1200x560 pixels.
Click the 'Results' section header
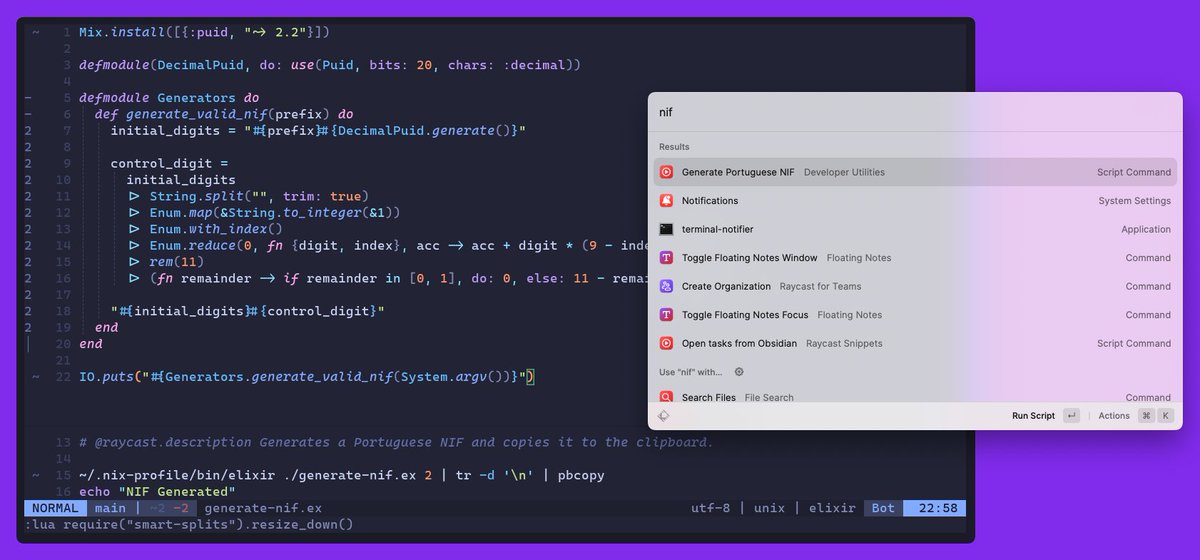pos(674,147)
